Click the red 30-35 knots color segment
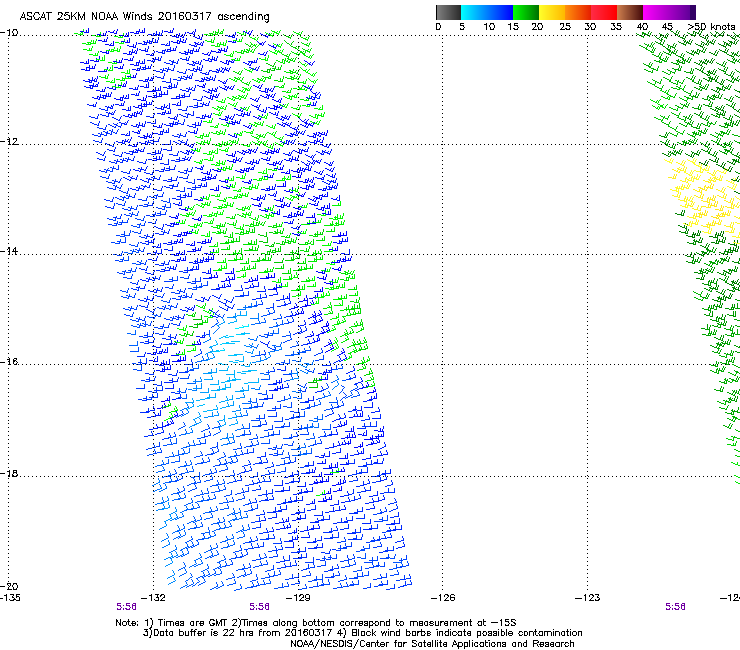This screenshot has height=650, width=740. (x=604, y=12)
